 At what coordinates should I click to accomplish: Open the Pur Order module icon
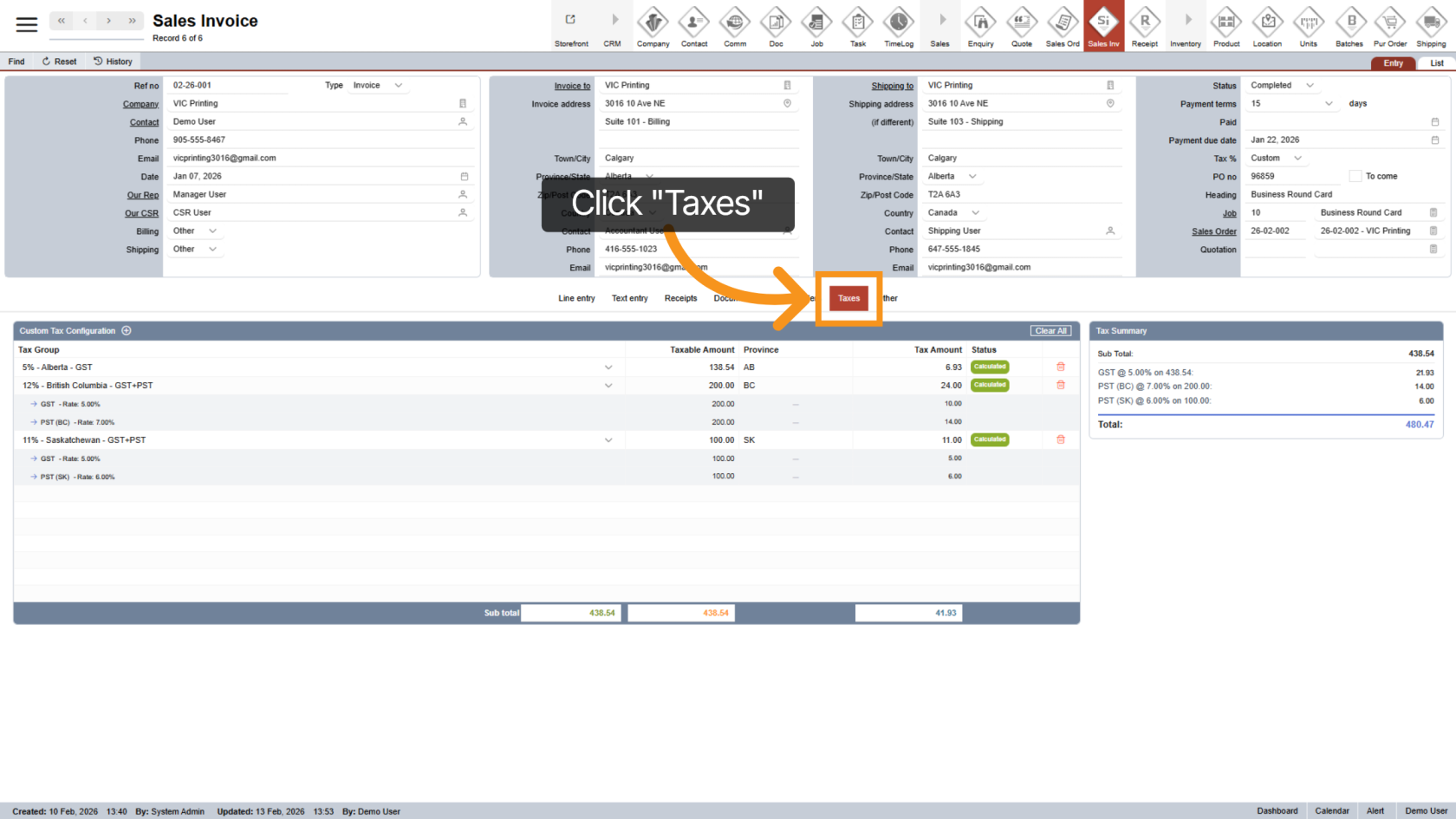(1390, 26)
